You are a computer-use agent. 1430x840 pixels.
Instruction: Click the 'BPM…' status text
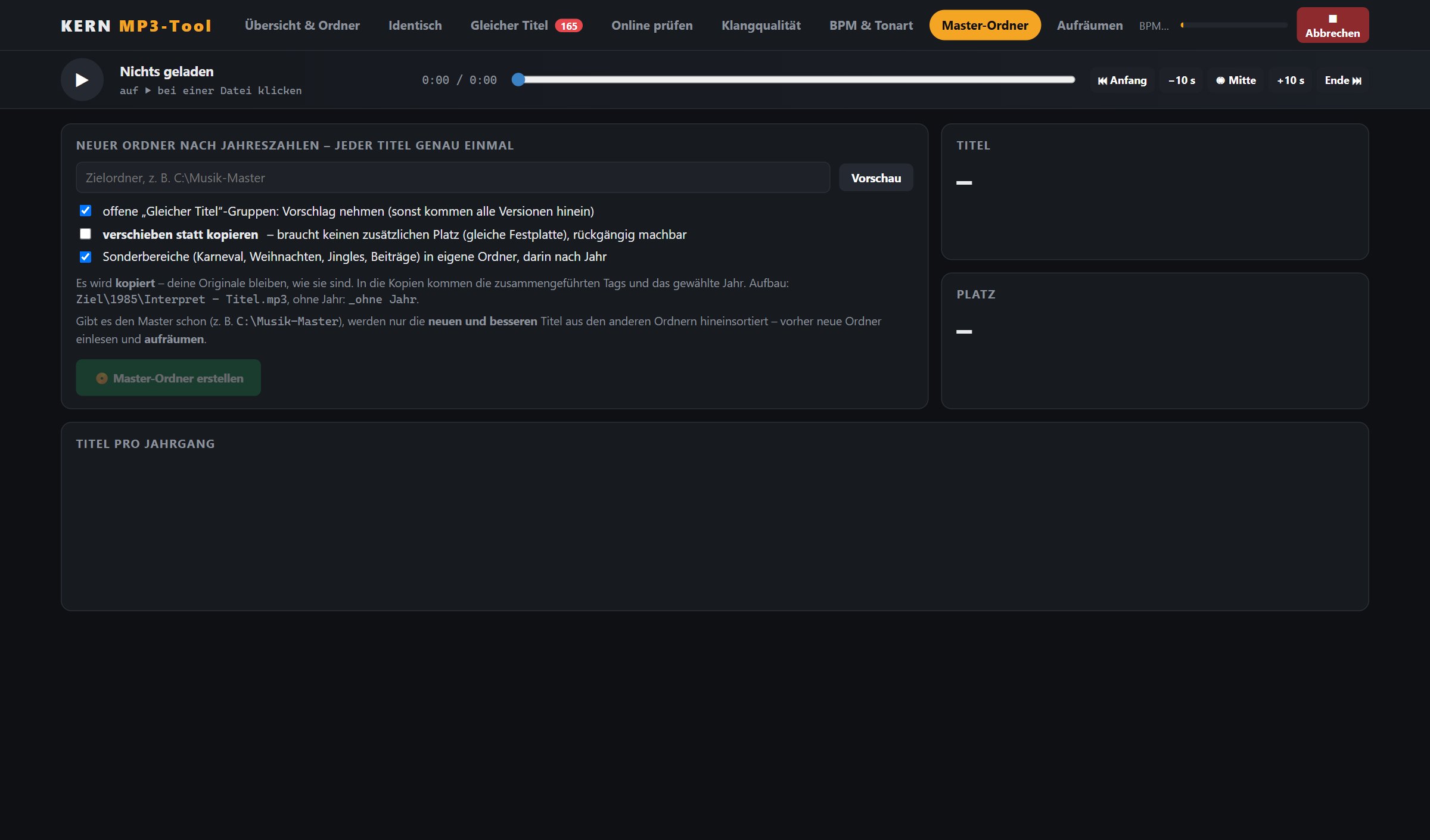click(x=1154, y=26)
